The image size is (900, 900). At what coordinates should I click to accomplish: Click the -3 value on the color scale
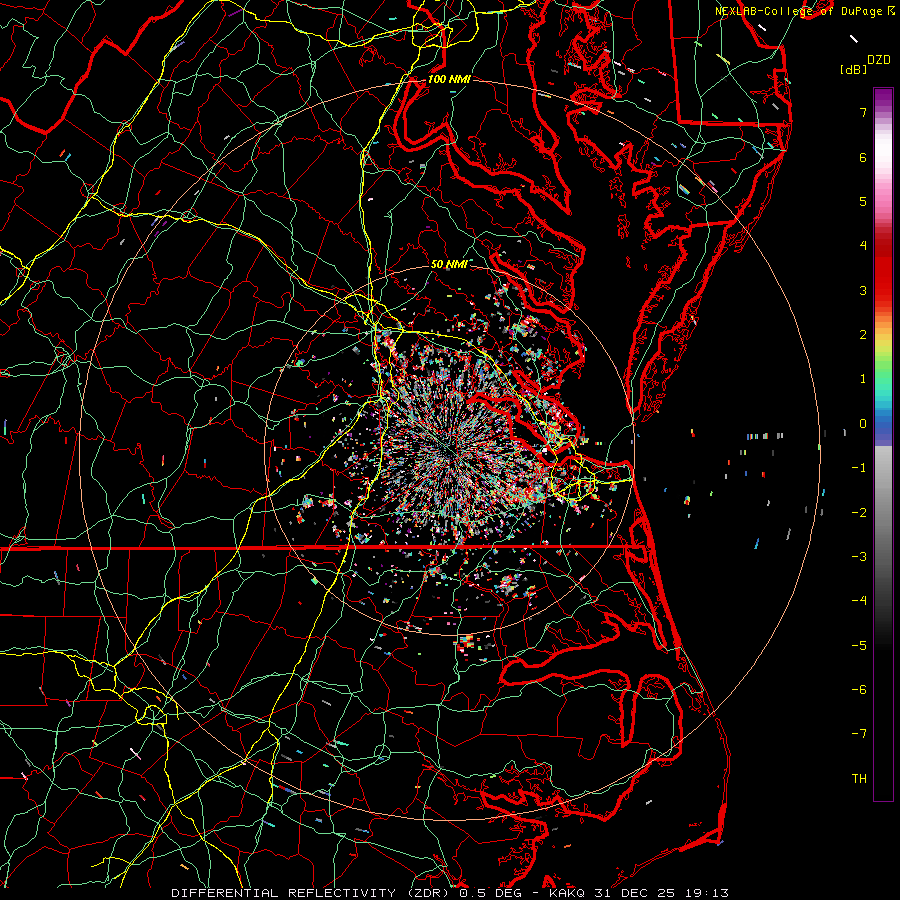859,556
